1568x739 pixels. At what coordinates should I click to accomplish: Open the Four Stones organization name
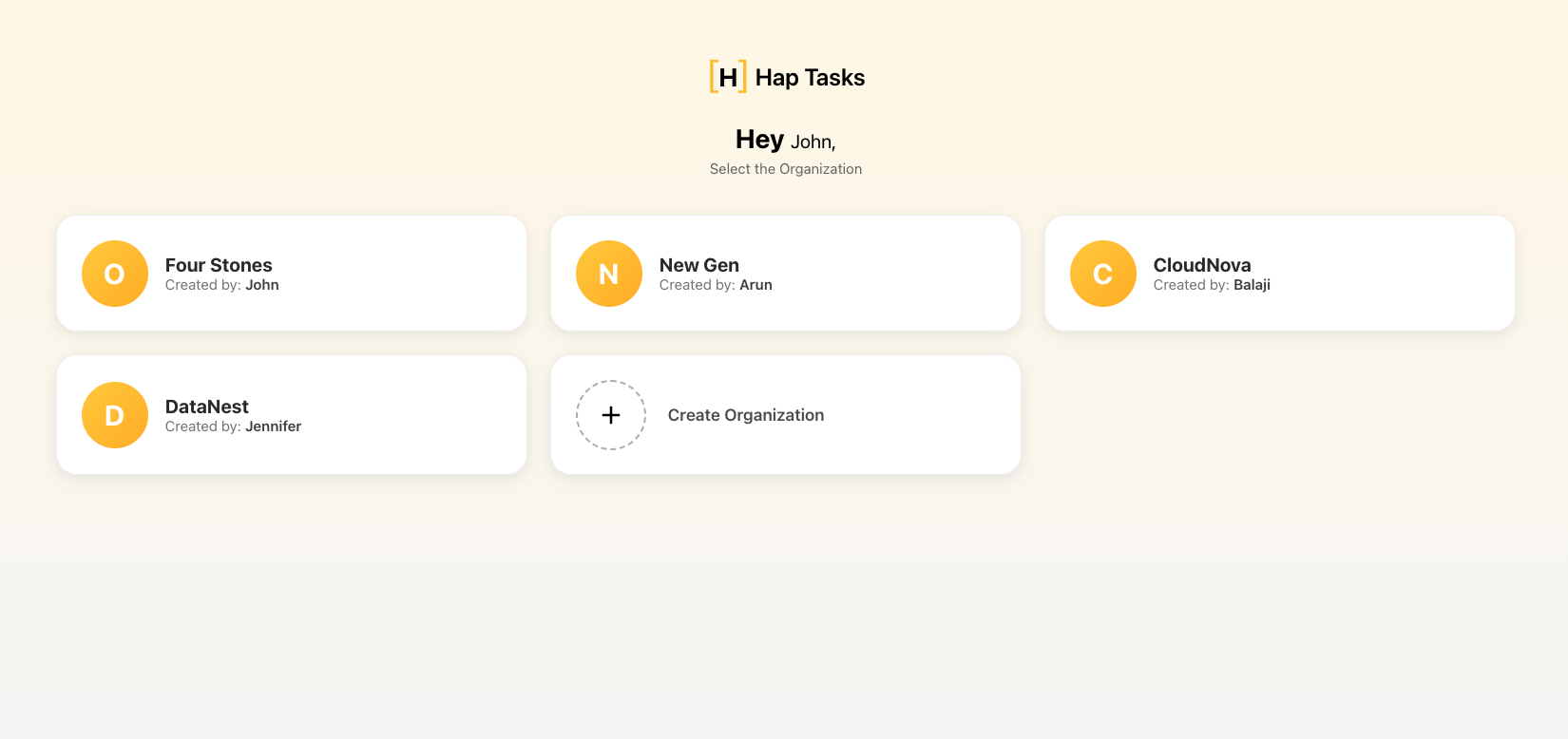[x=219, y=265]
